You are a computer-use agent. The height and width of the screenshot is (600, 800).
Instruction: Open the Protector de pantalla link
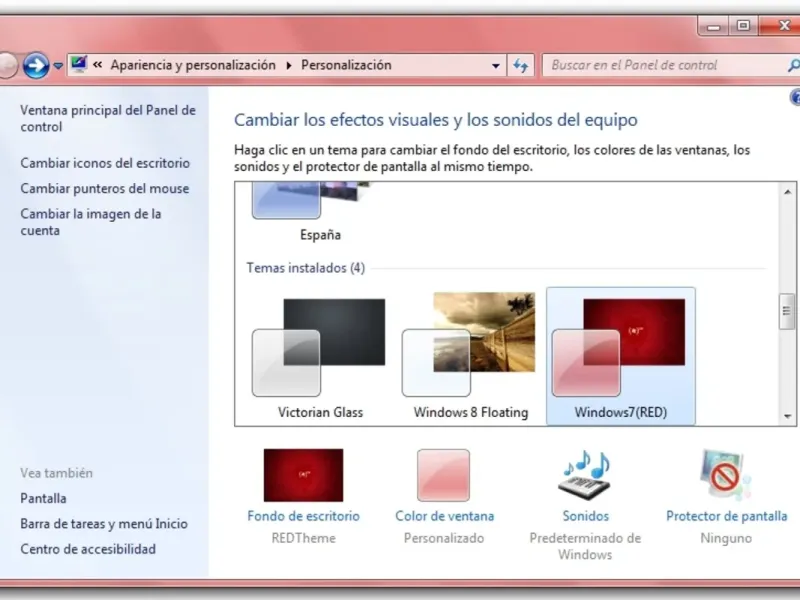(x=727, y=516)
